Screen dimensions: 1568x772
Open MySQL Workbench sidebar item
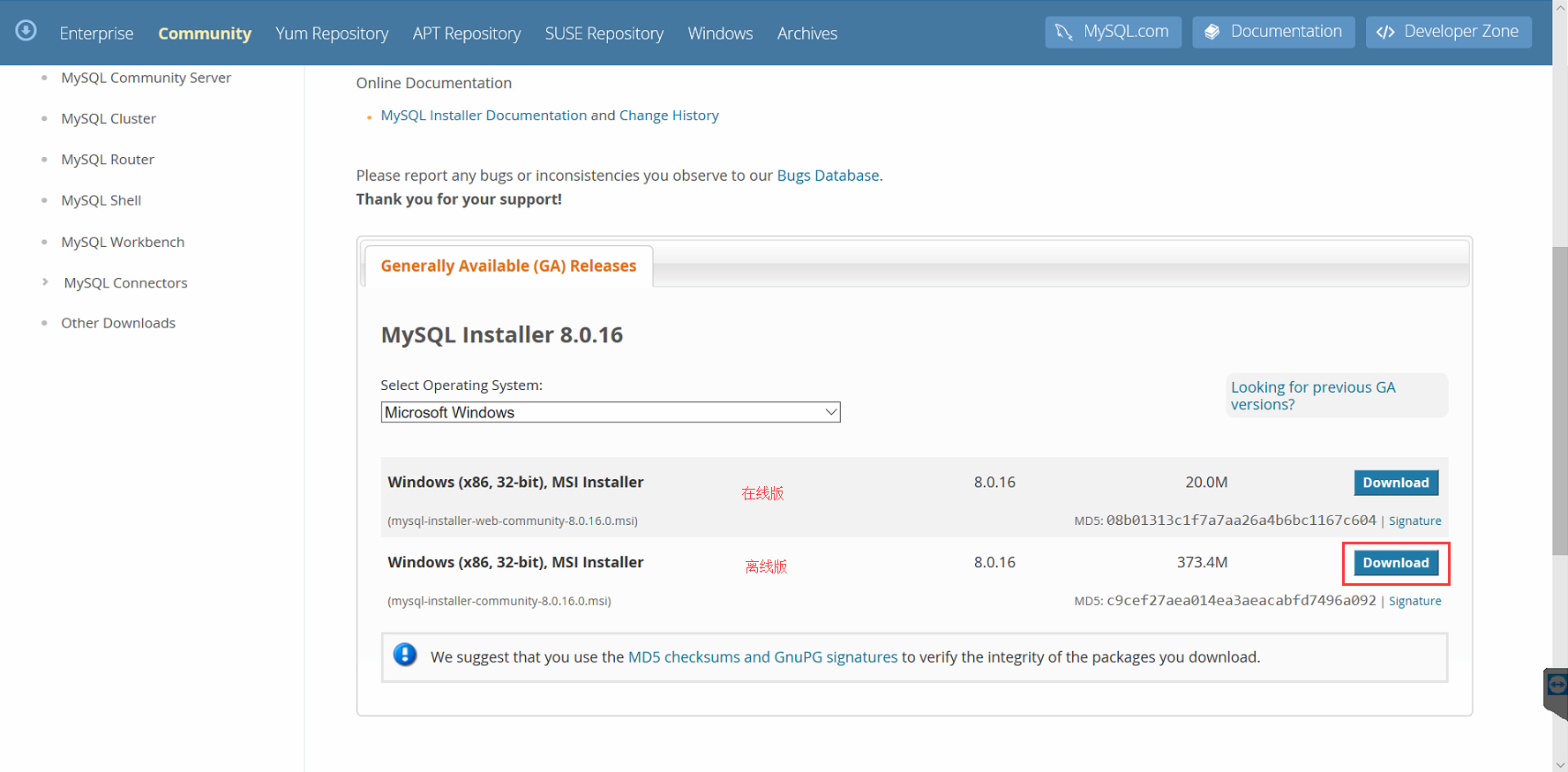(x=123, y=242)
